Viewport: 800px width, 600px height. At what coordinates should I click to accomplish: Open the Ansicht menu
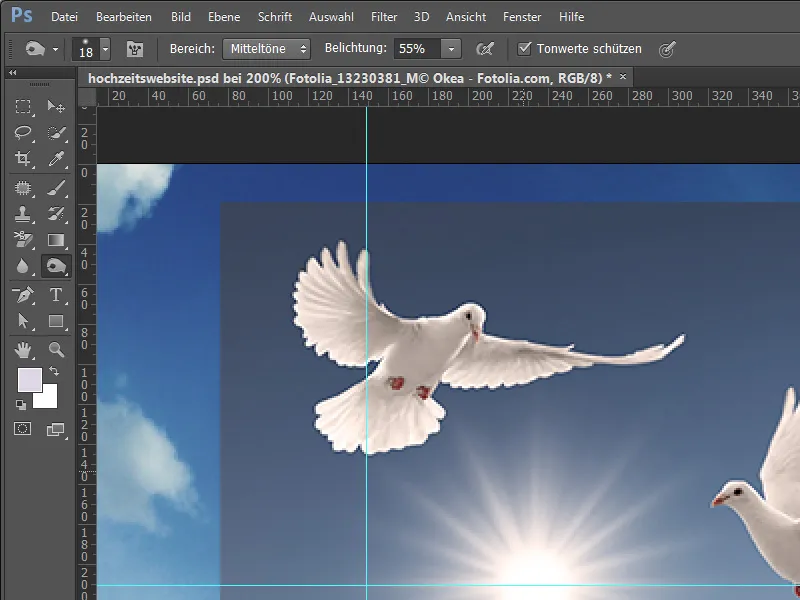(466, 17)
